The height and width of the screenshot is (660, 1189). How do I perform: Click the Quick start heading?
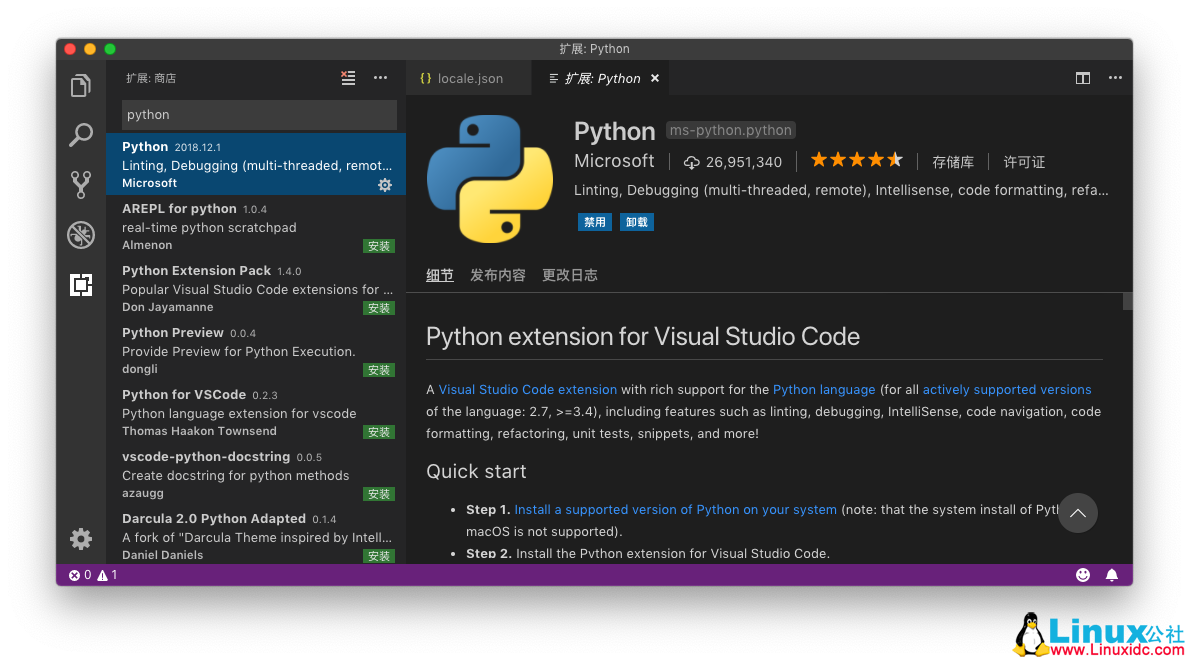pos(476,472)
